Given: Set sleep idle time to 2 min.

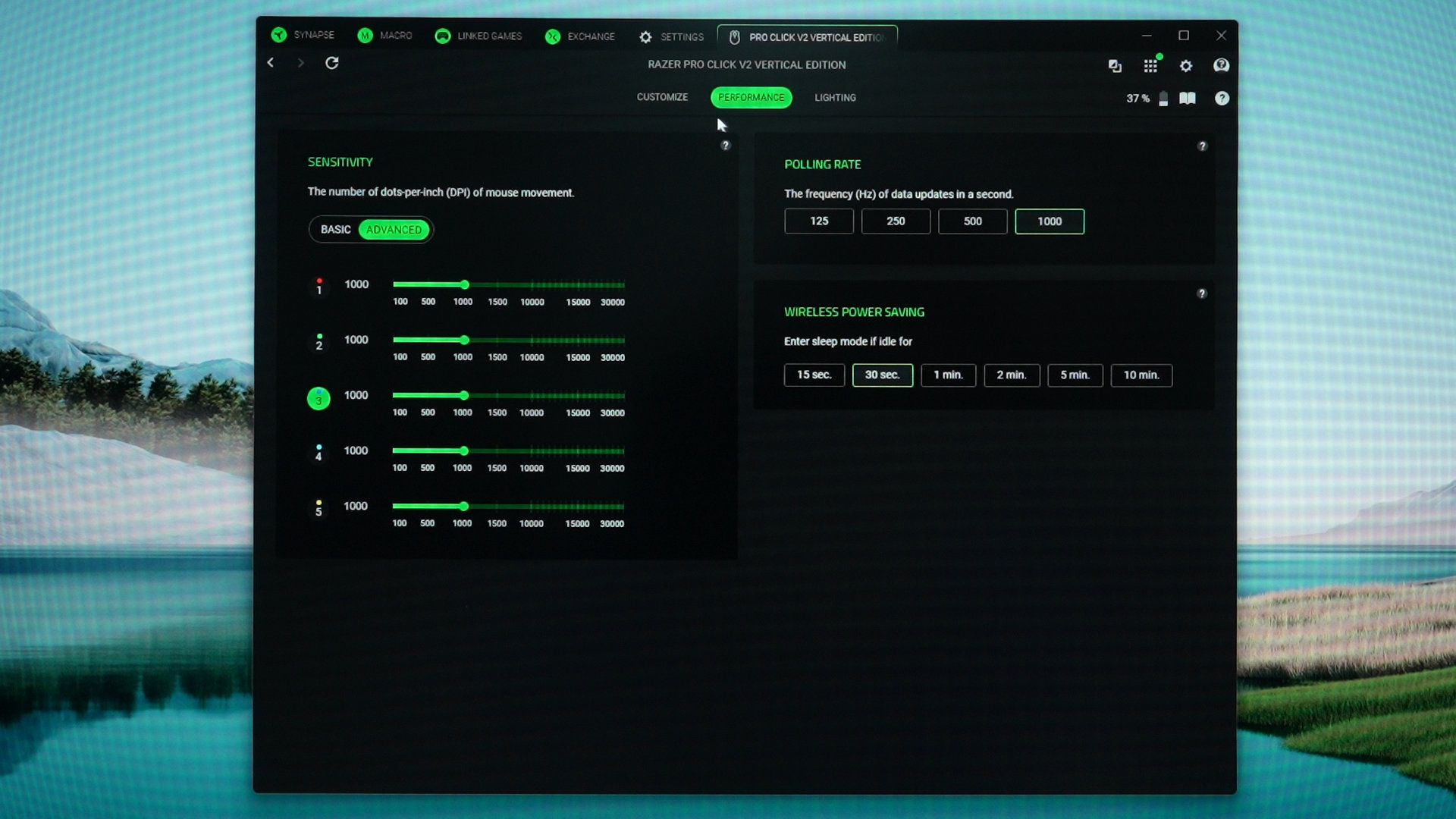Looking at the screenshot, I should pyautogui.click(x=1012, y=375).
